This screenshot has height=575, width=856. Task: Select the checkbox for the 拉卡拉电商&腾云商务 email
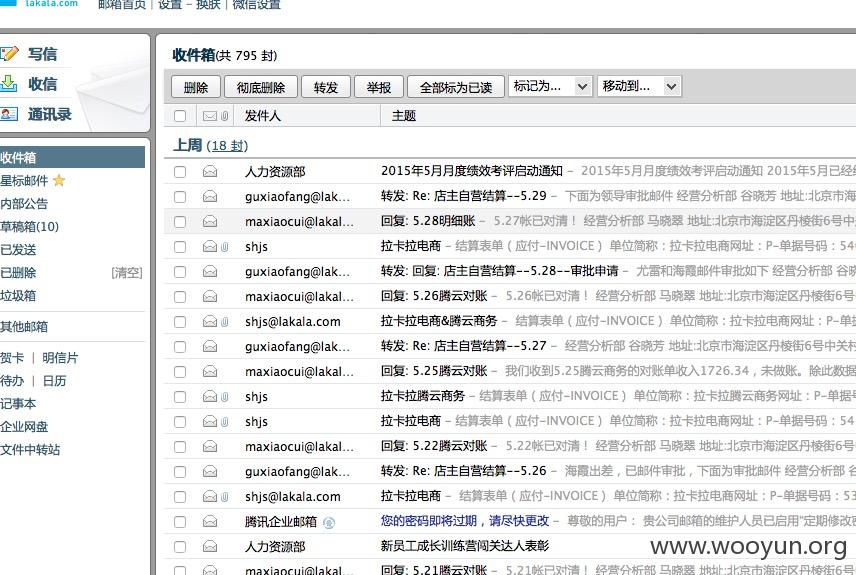pyautogui.click(x=180, y=322)
